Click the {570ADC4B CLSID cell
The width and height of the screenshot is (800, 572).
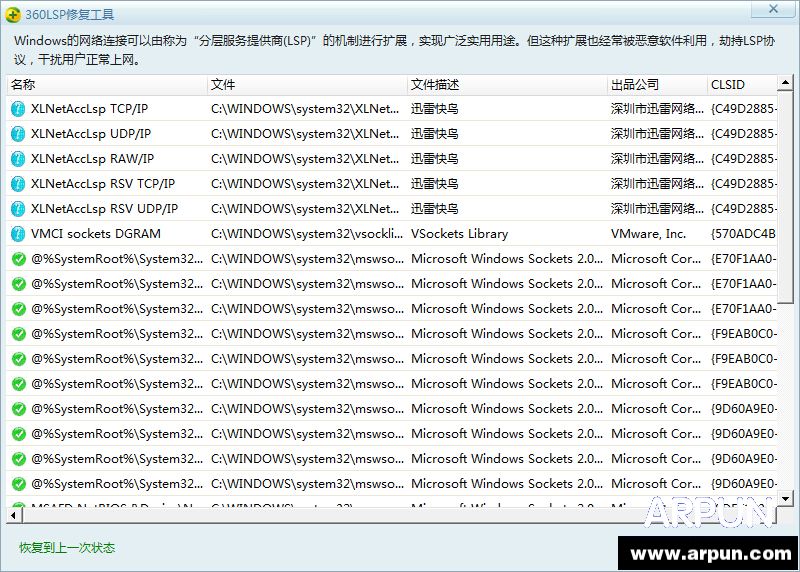pos(743,234)
